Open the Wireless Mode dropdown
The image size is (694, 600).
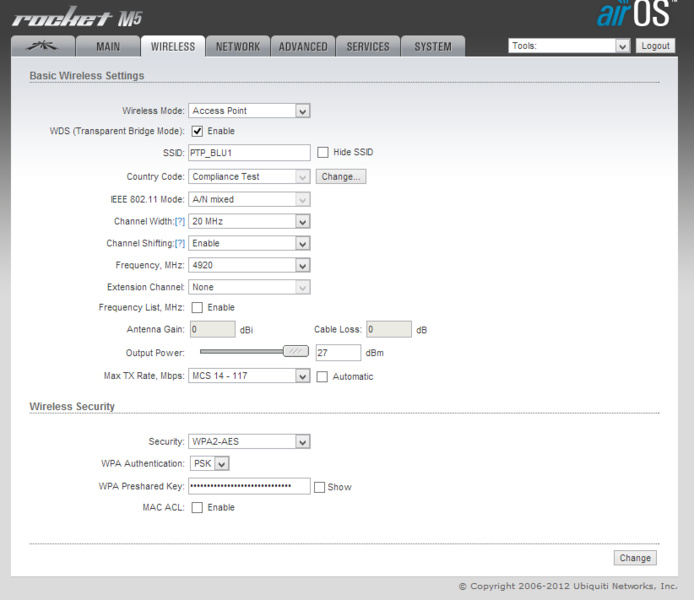click(249, 111)
